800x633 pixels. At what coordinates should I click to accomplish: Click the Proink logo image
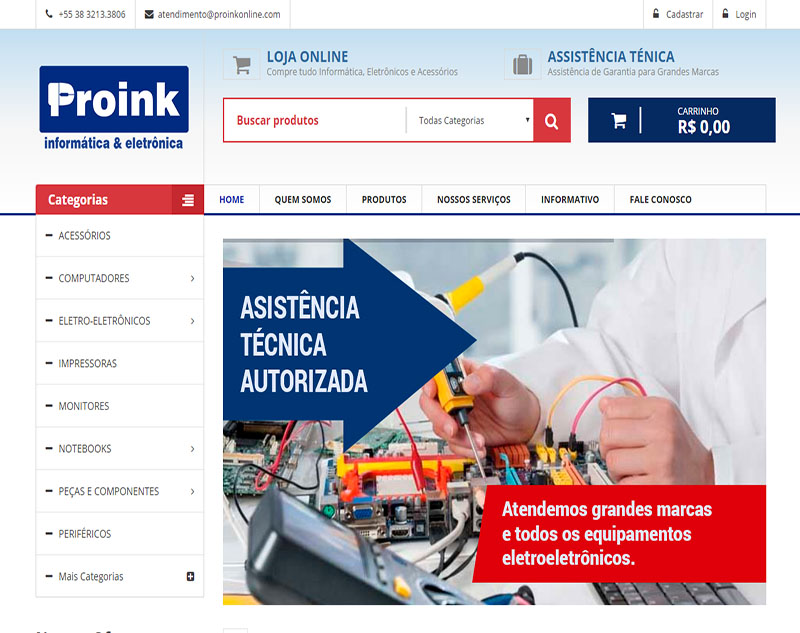[114, 108]
